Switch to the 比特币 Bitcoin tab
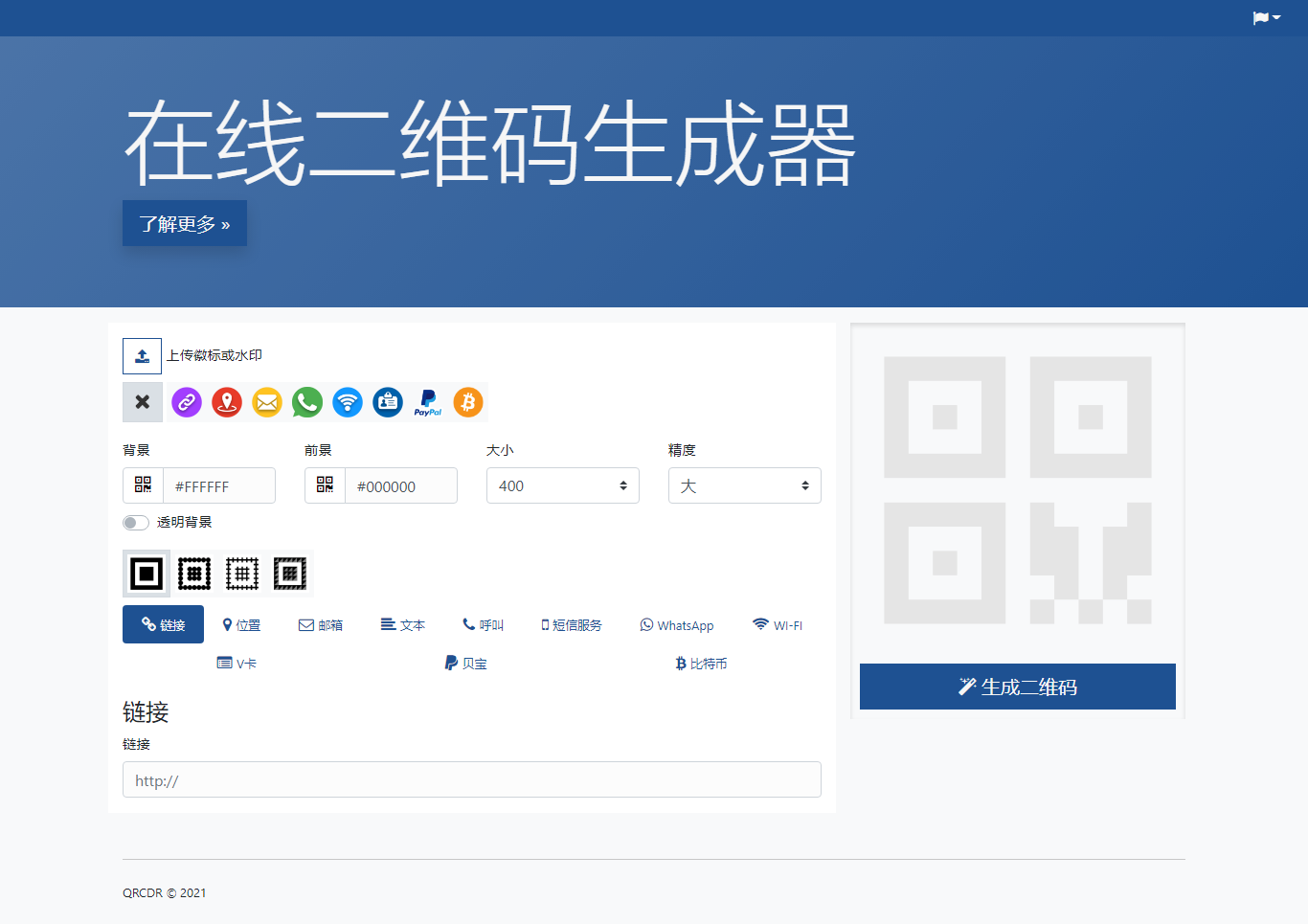The height and width of the screenshot is (924, 1308). coord(701,663)
